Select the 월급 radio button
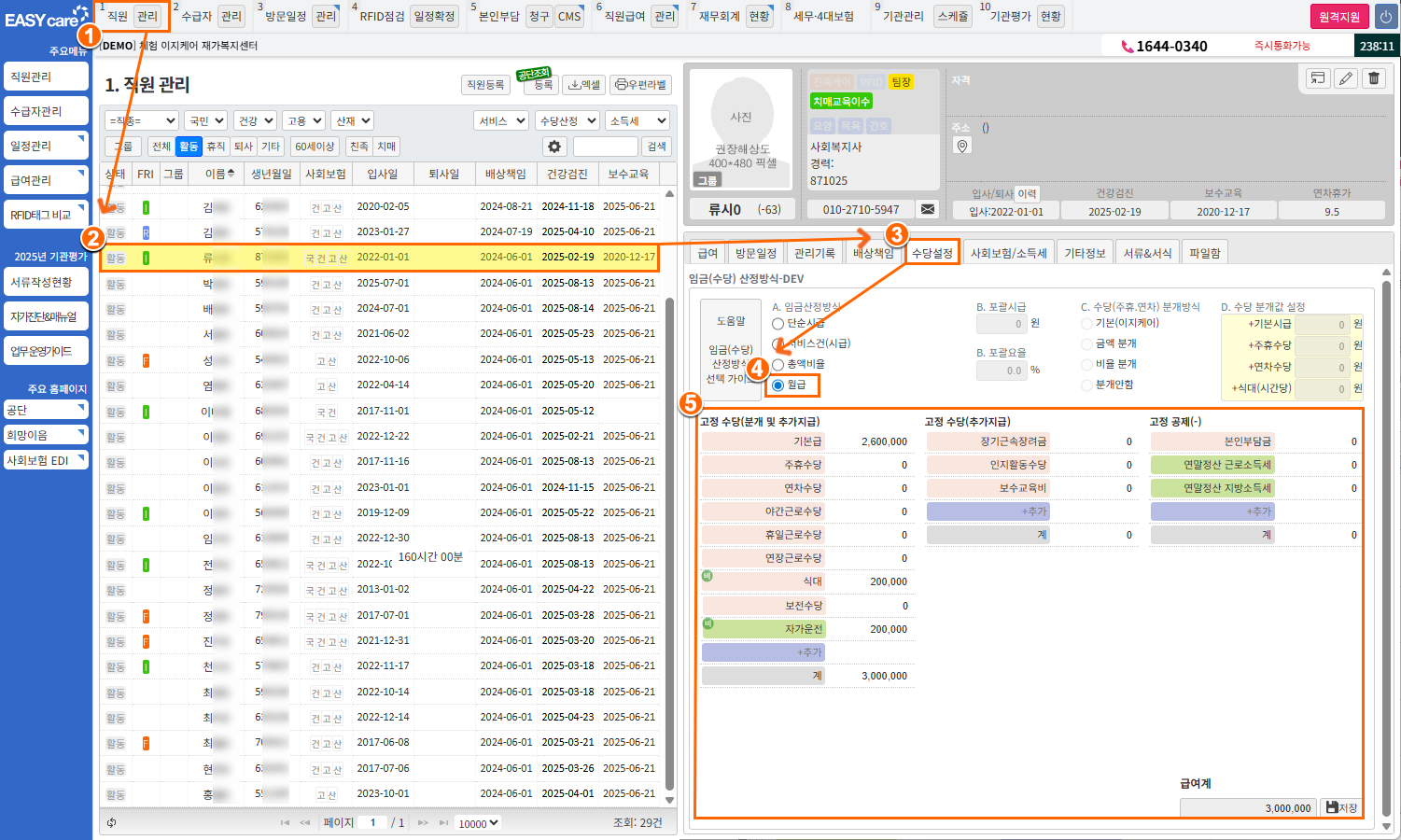The image size is (1401, 840). (x=778, y=385)
